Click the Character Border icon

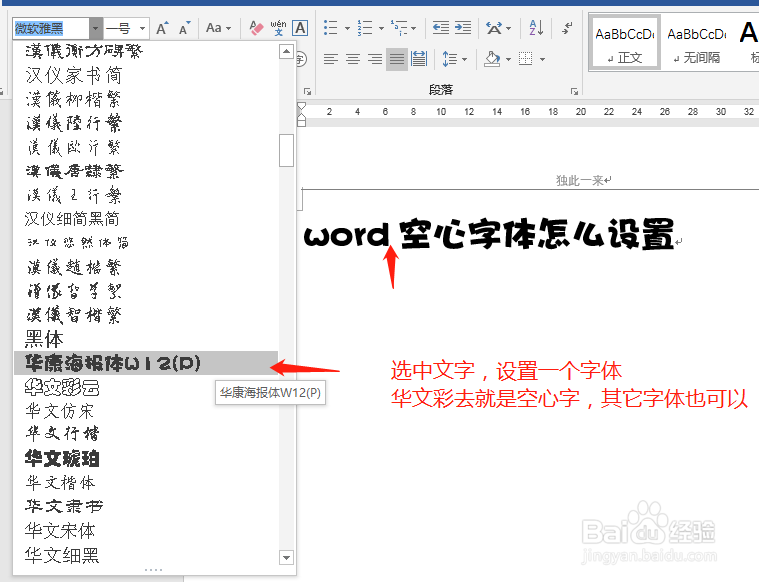[300, 28]
